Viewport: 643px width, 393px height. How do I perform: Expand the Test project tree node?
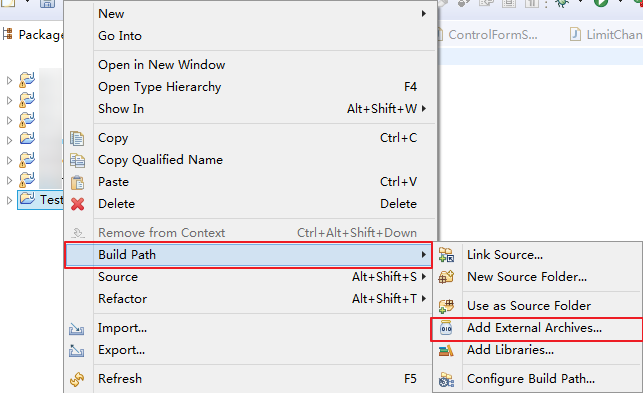[x=9, y=200]
